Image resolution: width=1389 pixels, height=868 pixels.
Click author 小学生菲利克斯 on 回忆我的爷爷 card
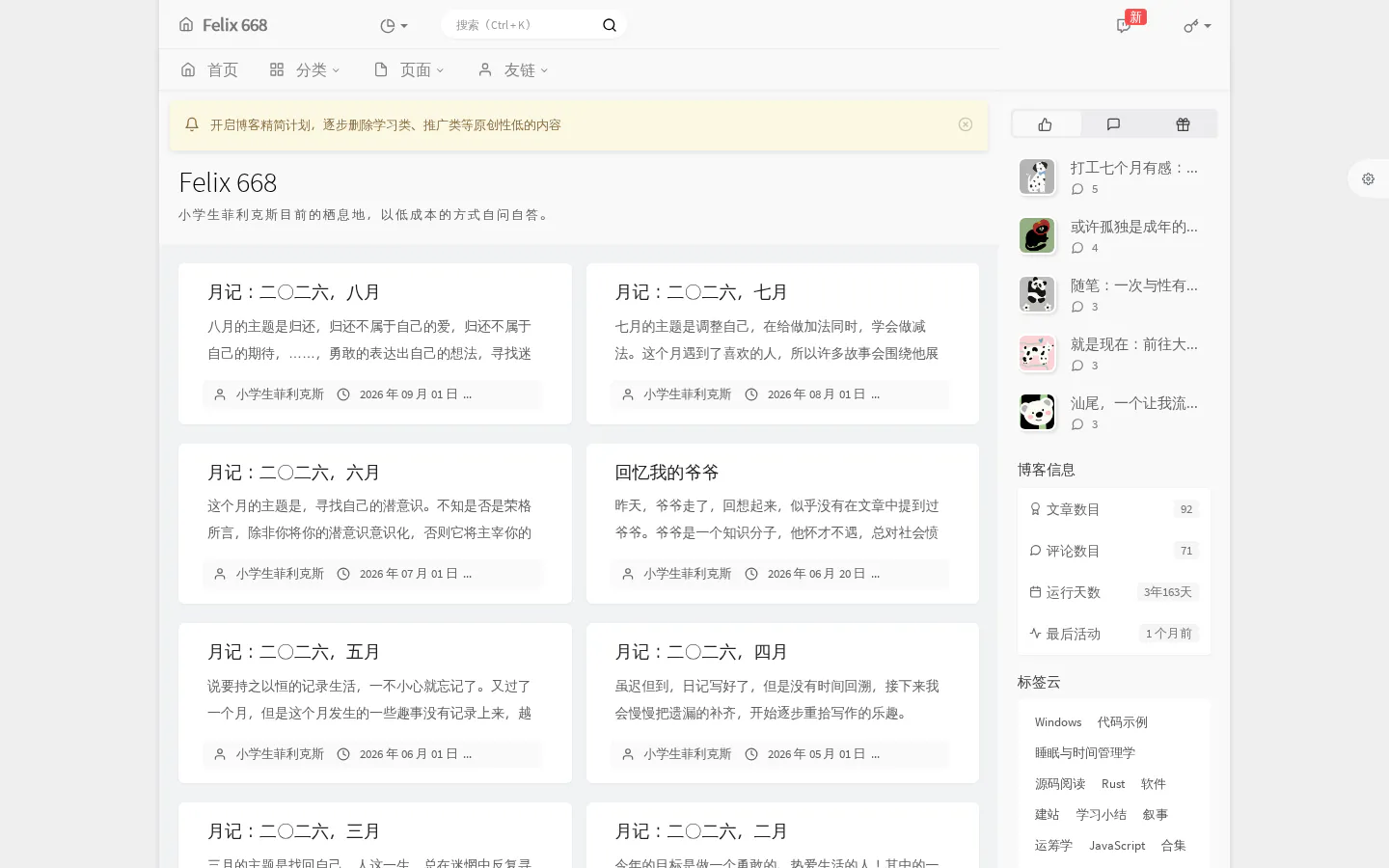(688, 574)
